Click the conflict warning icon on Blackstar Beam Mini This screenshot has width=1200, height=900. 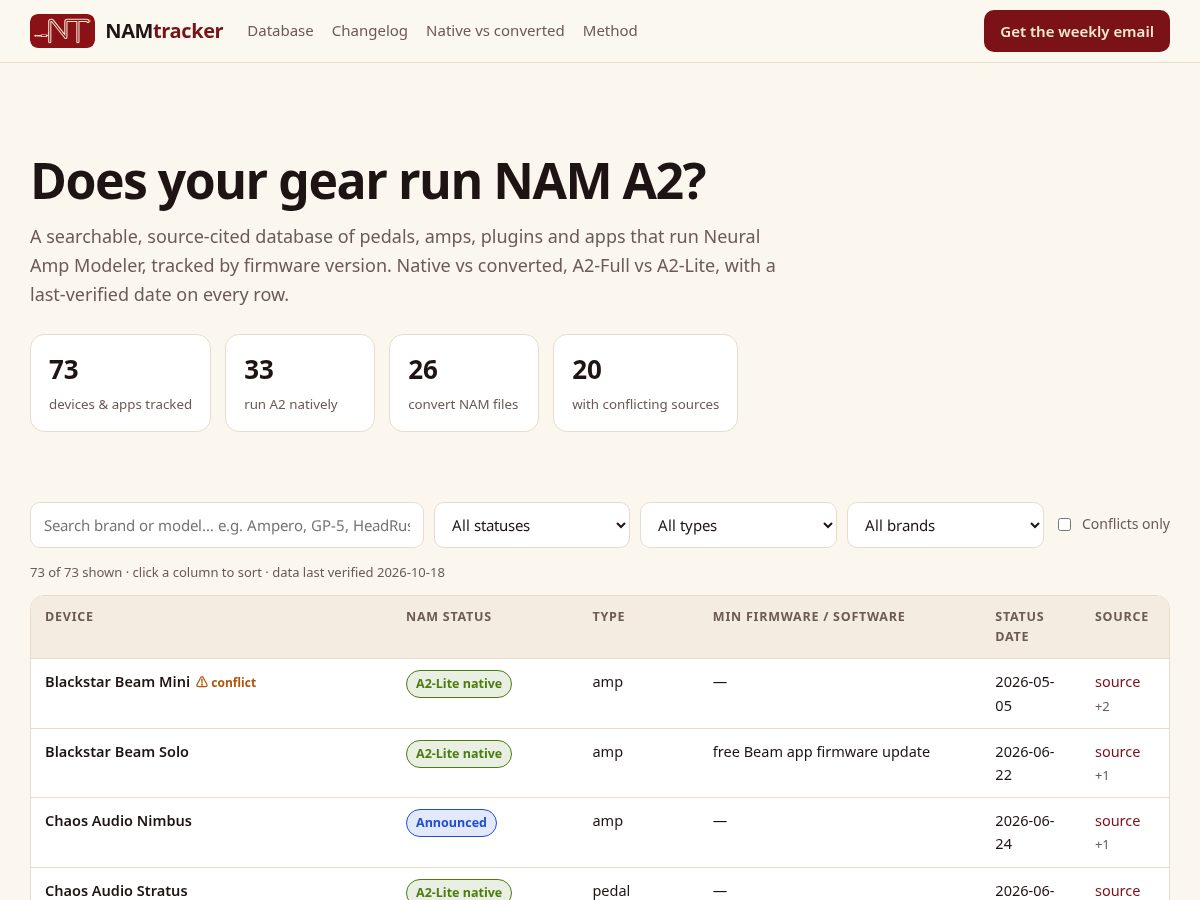click(x=202, y=682)
